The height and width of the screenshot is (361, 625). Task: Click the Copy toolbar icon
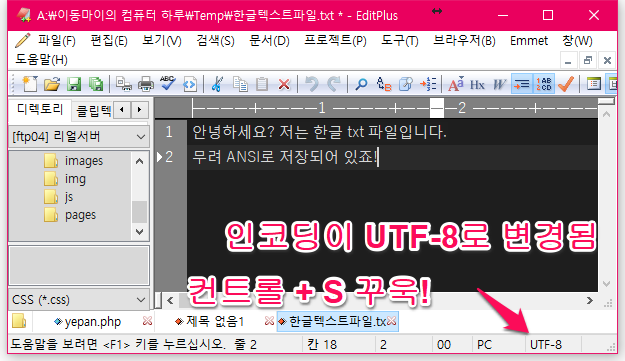coord(240,84)
